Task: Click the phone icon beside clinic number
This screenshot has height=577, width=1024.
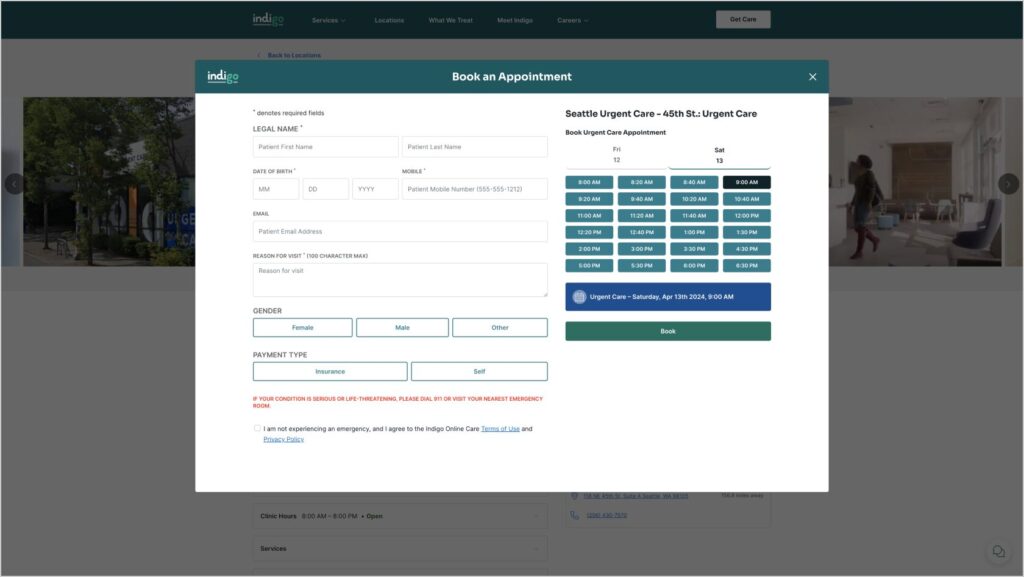Action: click(575, 515)
